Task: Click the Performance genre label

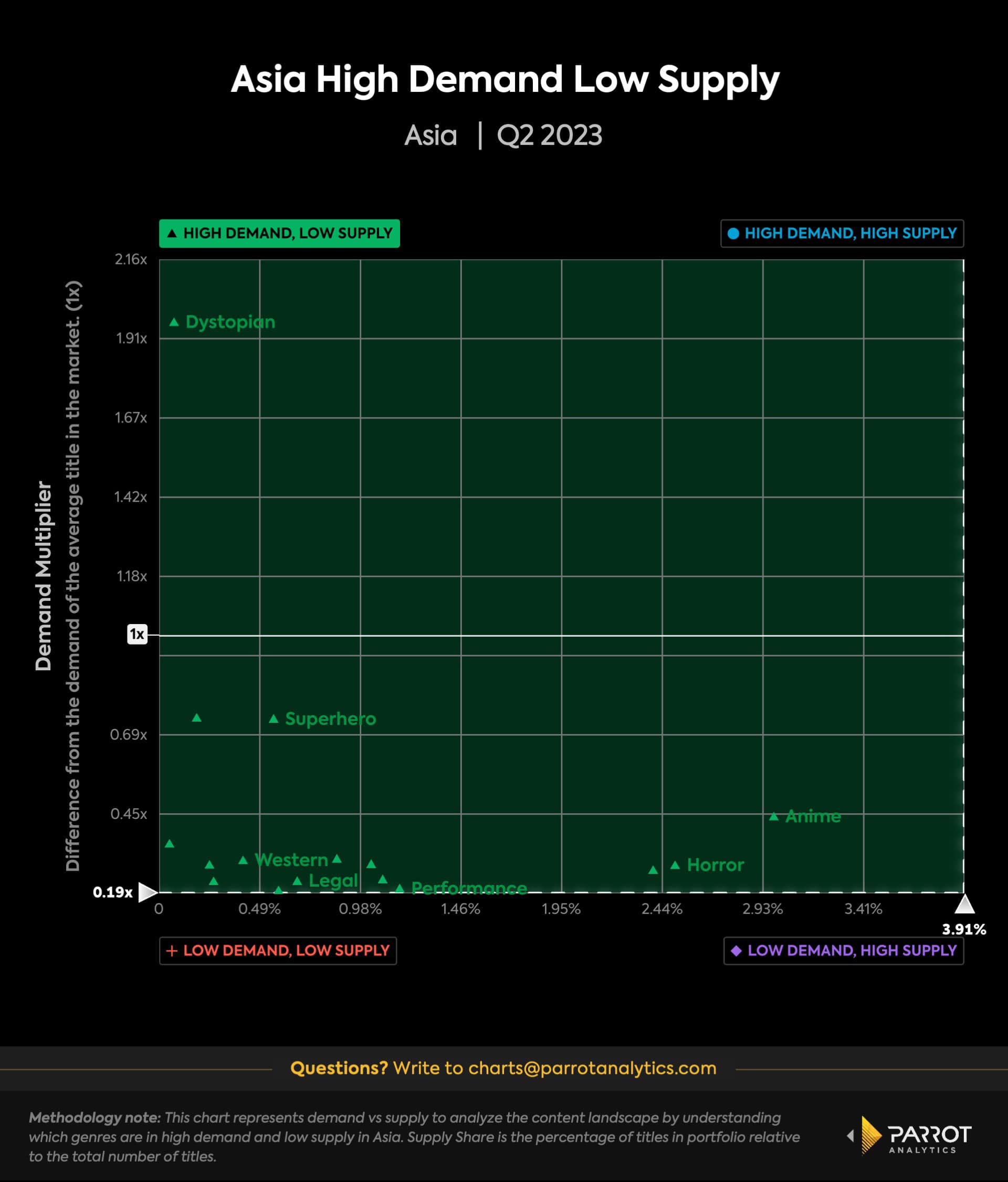Action: coord(469,888)
